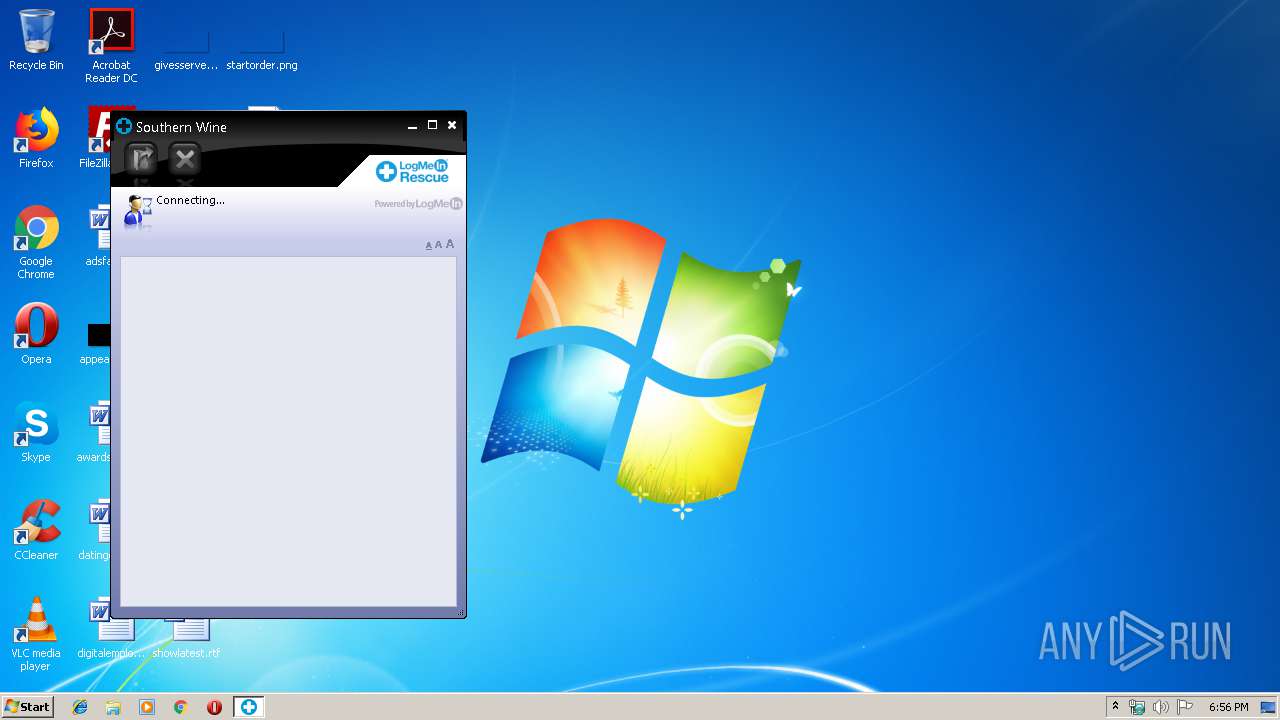Select the Skype desktop shortcut
This screenshot has height=720, width=1280.
pos(36,432)
